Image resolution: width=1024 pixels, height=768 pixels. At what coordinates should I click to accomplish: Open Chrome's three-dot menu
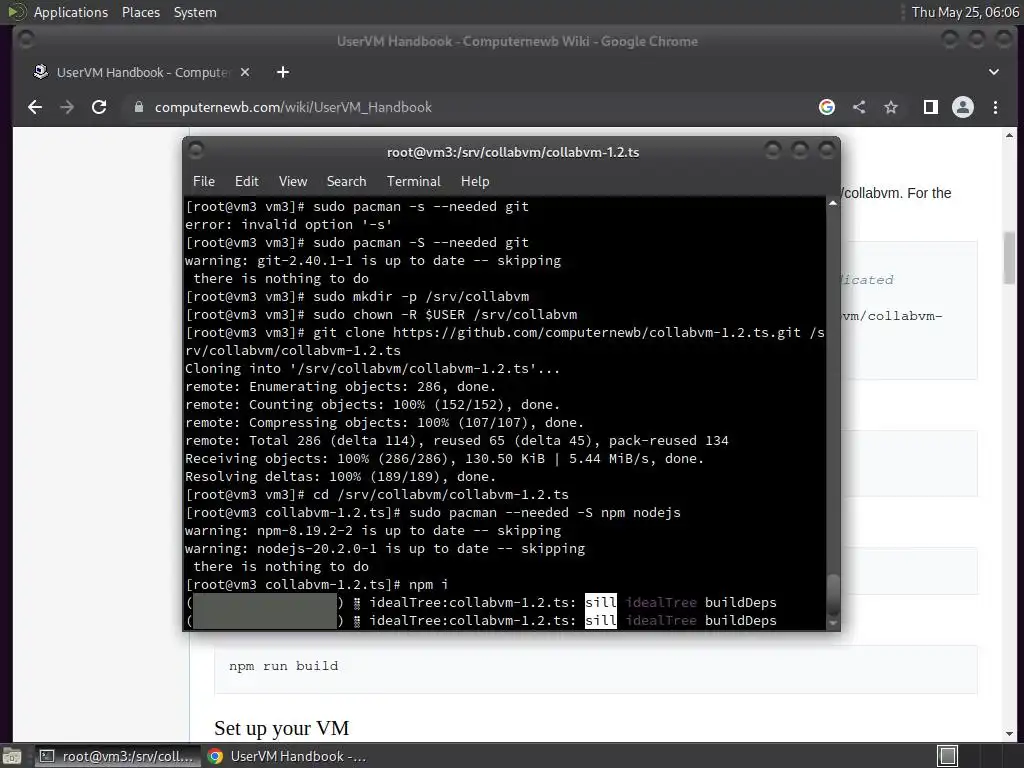tap(995, 107)
